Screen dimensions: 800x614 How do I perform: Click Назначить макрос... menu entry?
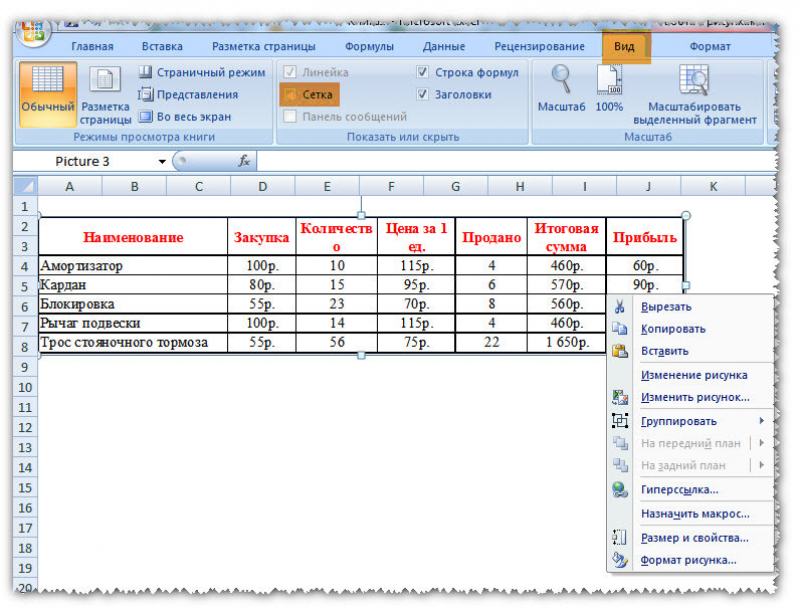pyautogui.click(x=695, y=514)
